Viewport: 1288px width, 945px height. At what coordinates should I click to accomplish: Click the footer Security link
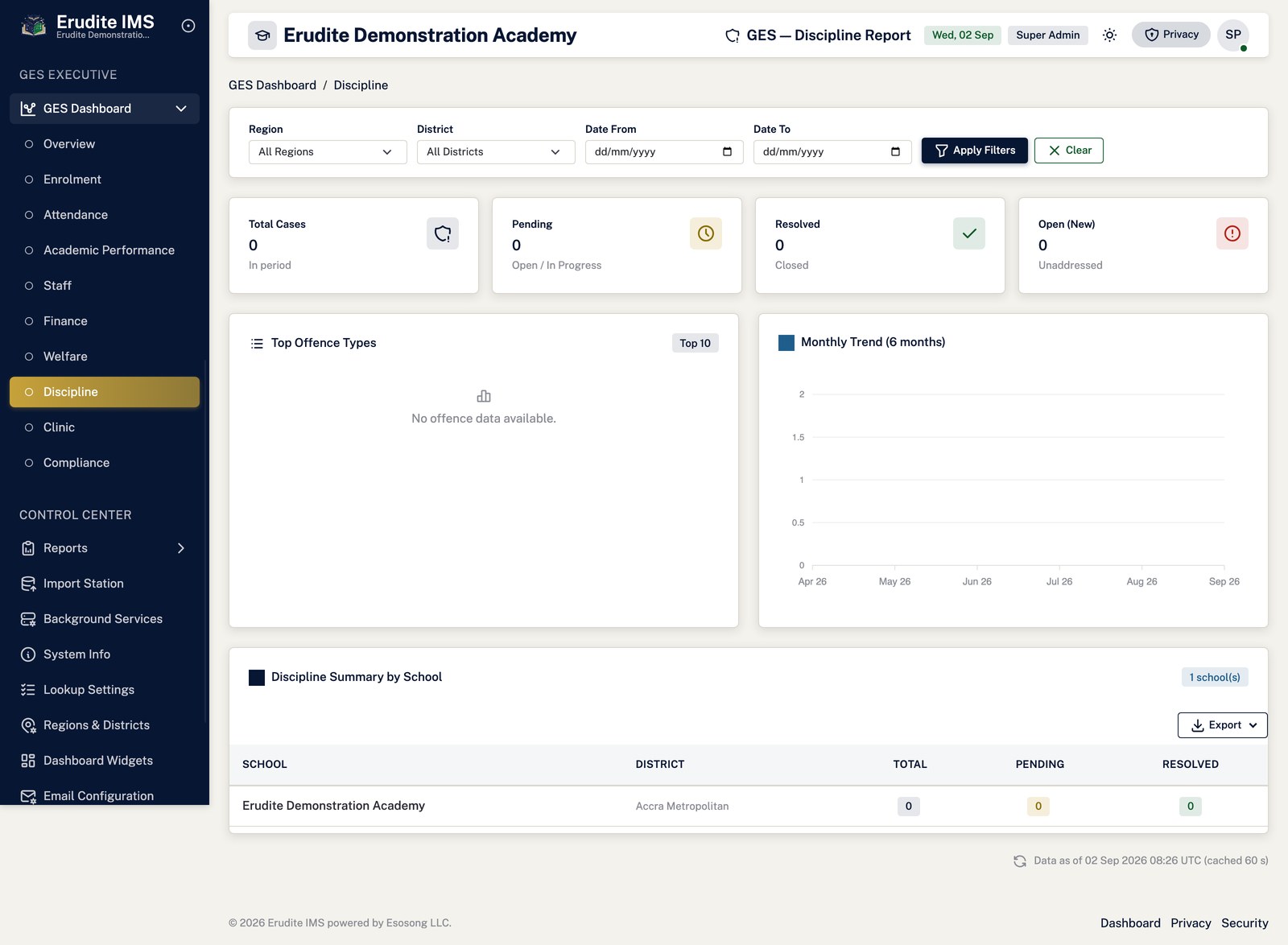pos(1245,923)
